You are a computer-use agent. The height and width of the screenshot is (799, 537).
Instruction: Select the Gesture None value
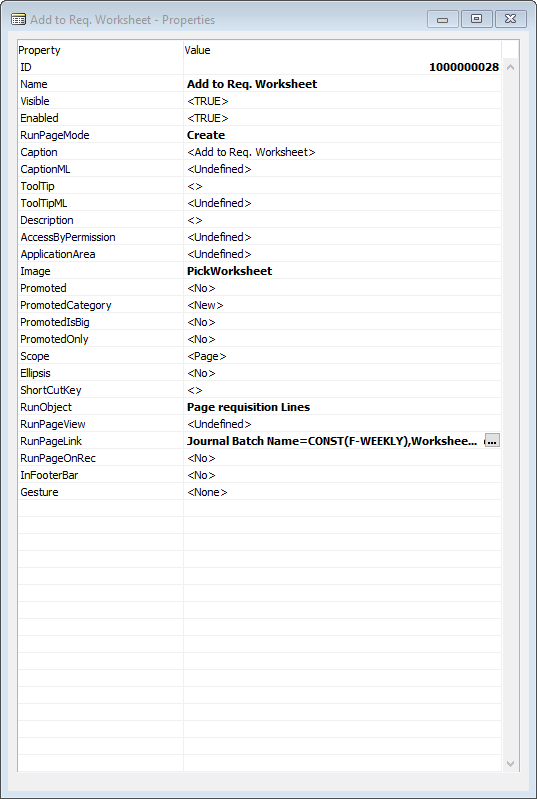point(207,492)
